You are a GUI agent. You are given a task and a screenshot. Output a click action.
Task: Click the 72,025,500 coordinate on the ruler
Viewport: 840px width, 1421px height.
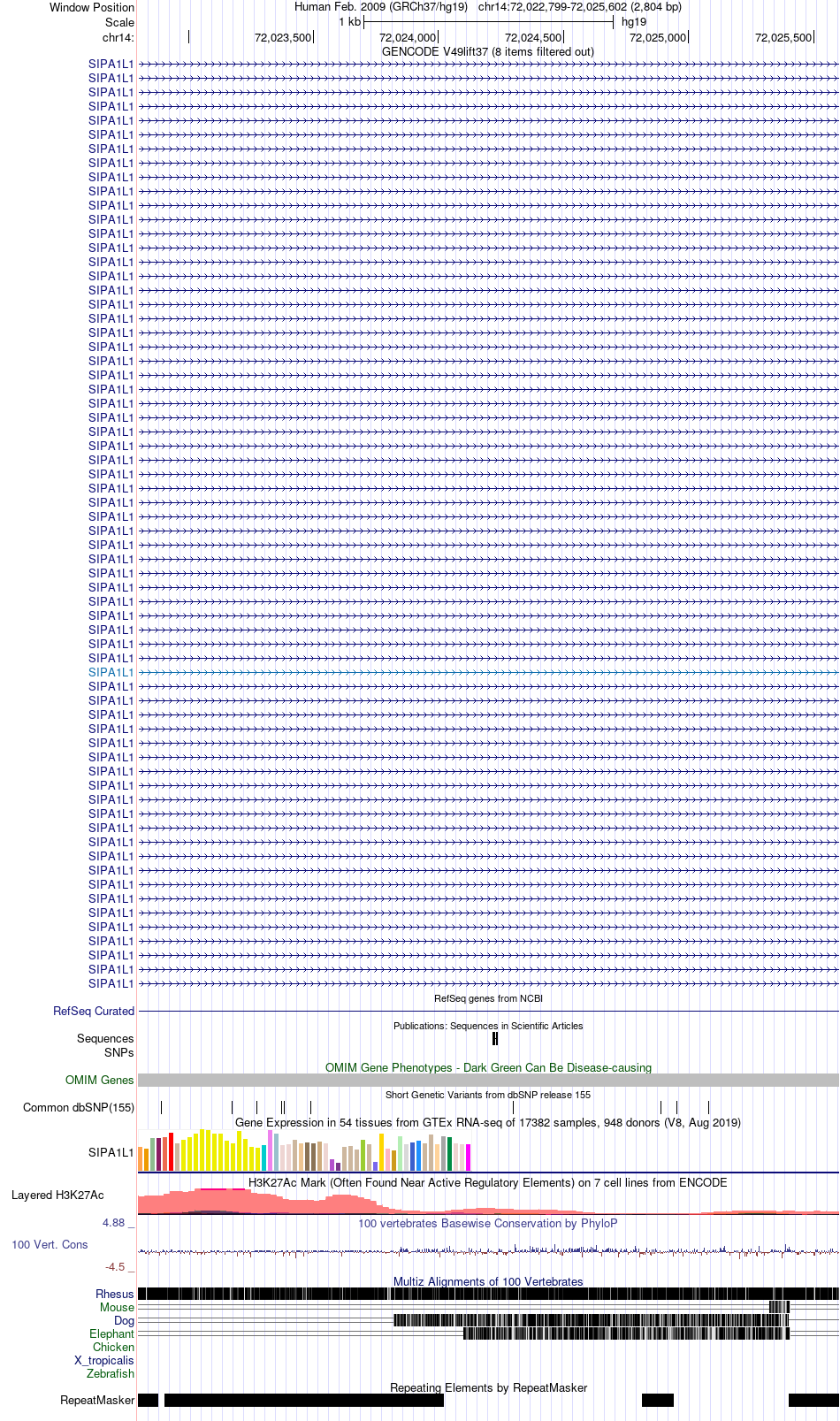coord(783,37)
